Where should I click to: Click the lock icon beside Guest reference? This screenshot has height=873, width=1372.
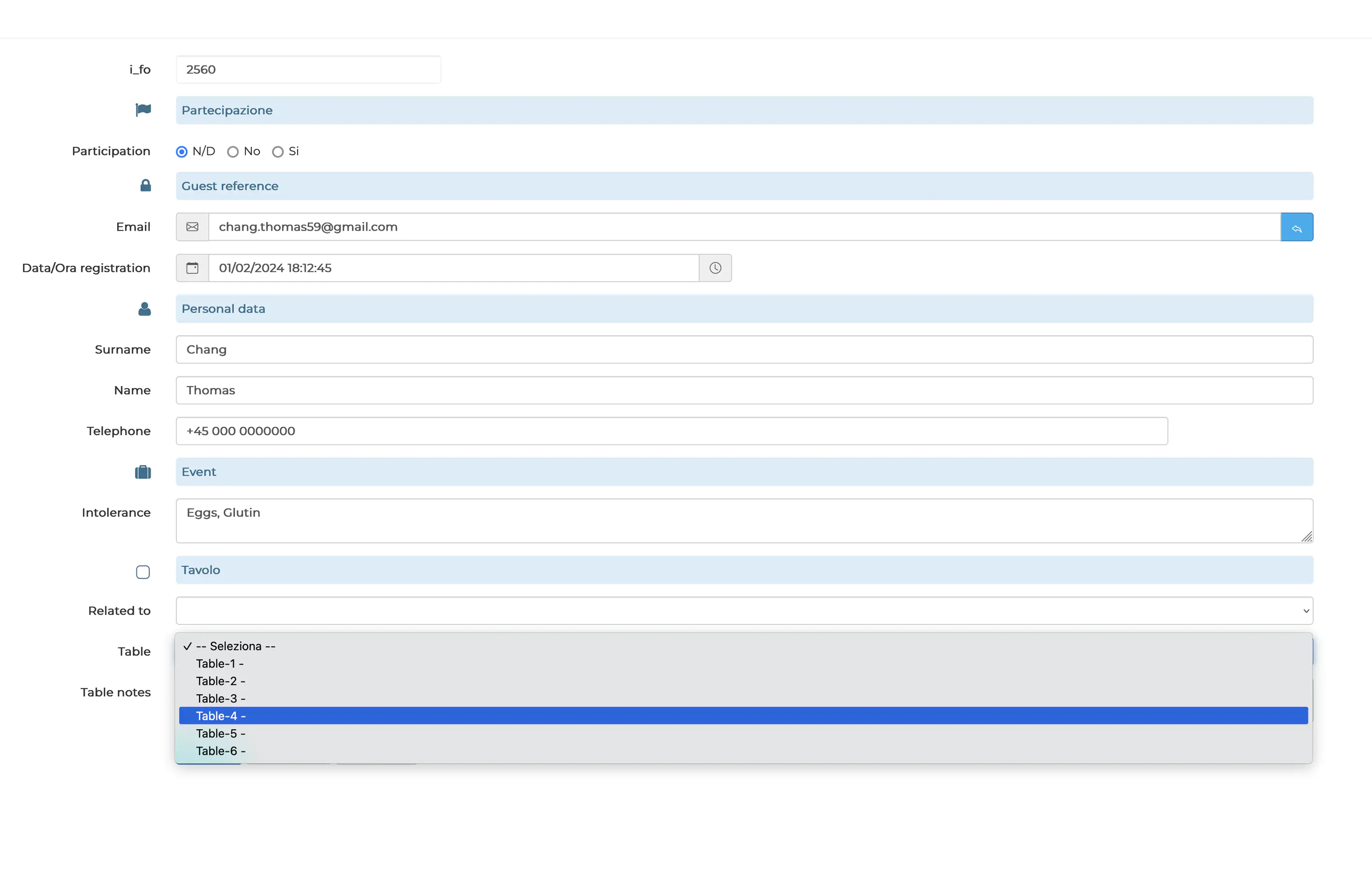pos(146,186)
